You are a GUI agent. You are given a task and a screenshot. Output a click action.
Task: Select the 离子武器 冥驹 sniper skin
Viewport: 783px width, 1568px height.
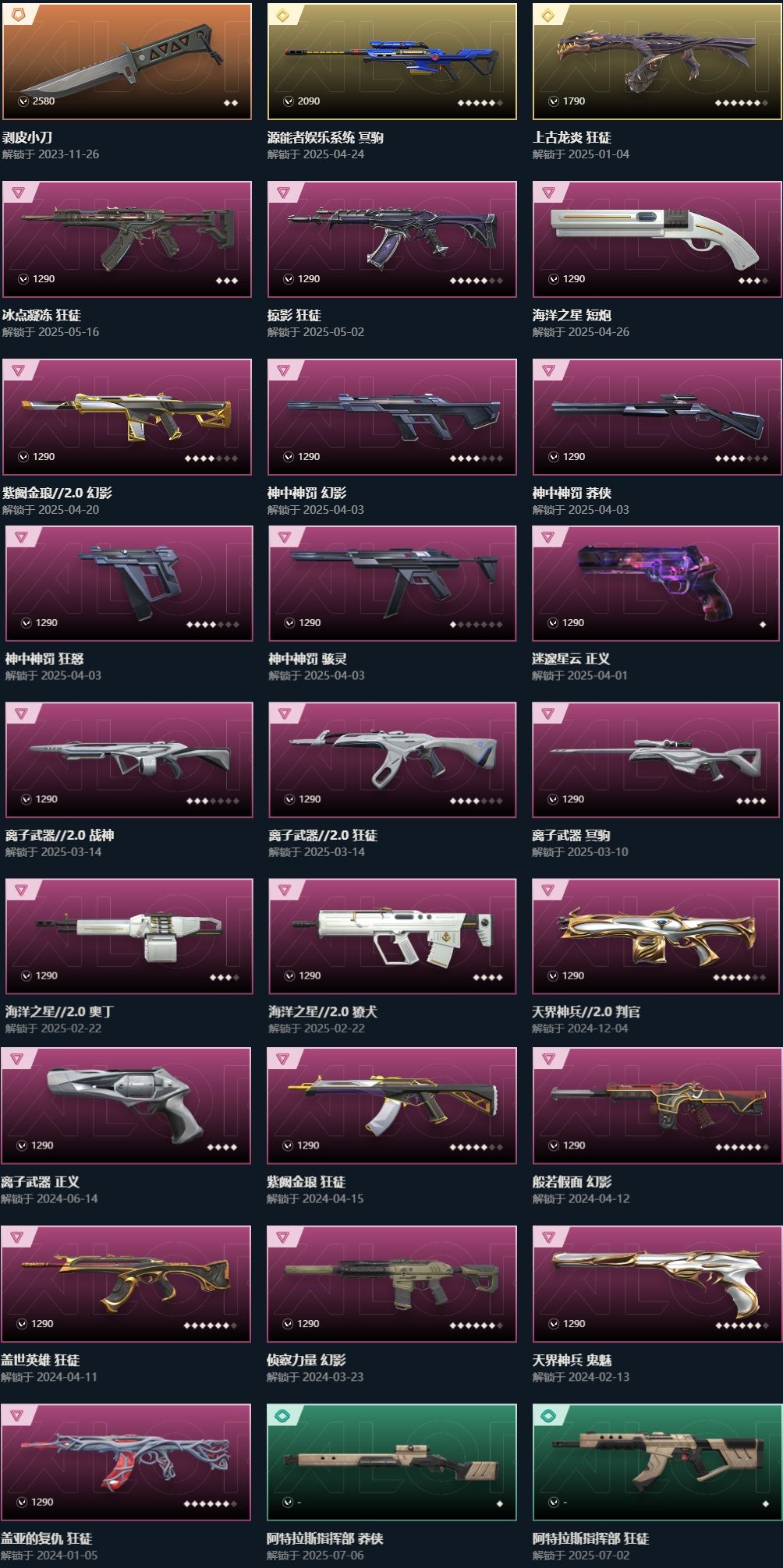655,760
